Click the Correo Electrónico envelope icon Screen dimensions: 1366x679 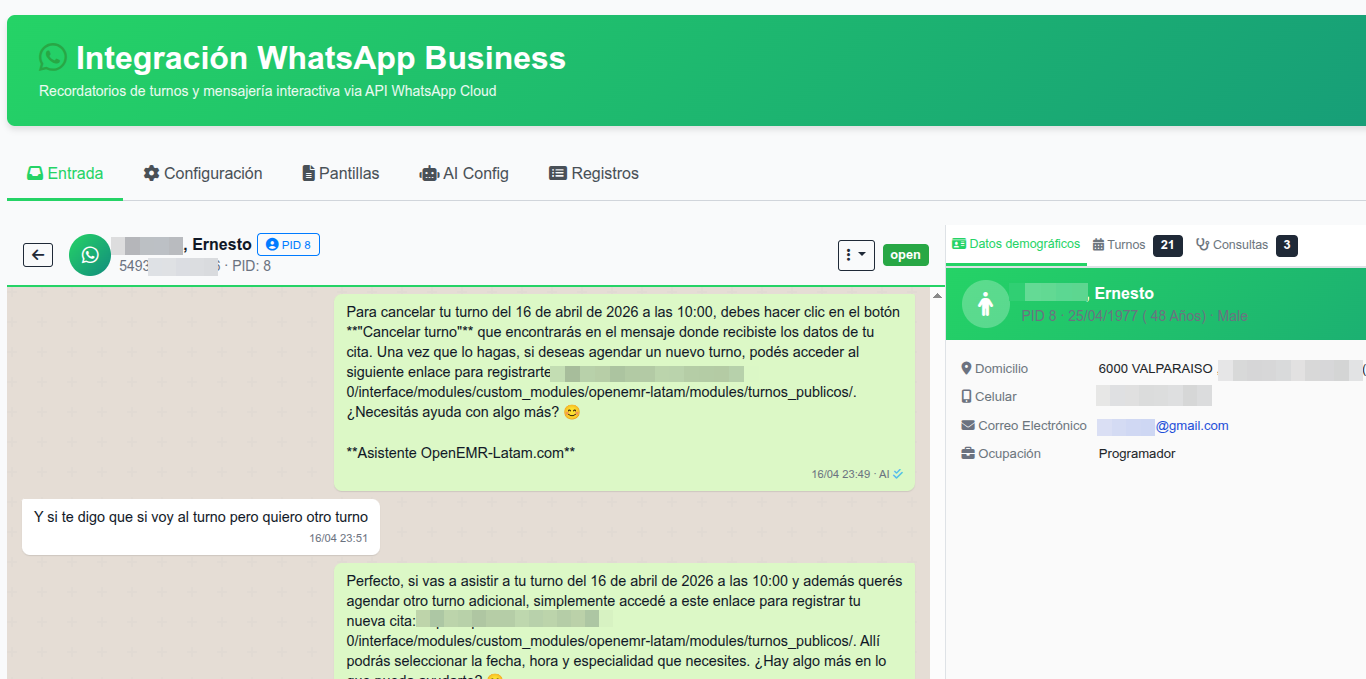[968, 425]
